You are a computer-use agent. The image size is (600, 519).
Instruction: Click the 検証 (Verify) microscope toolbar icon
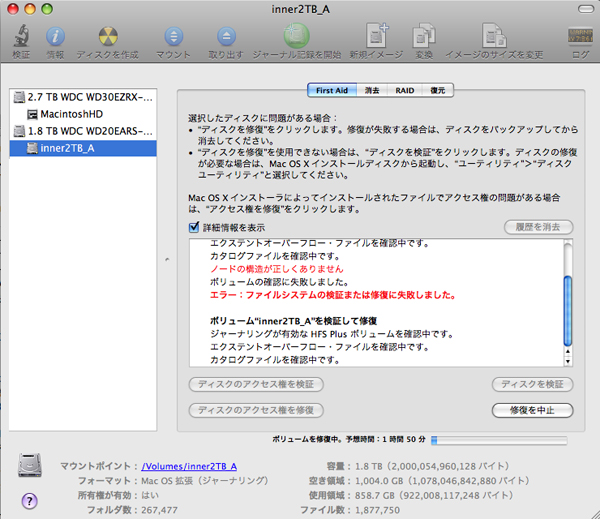[21, 35]
